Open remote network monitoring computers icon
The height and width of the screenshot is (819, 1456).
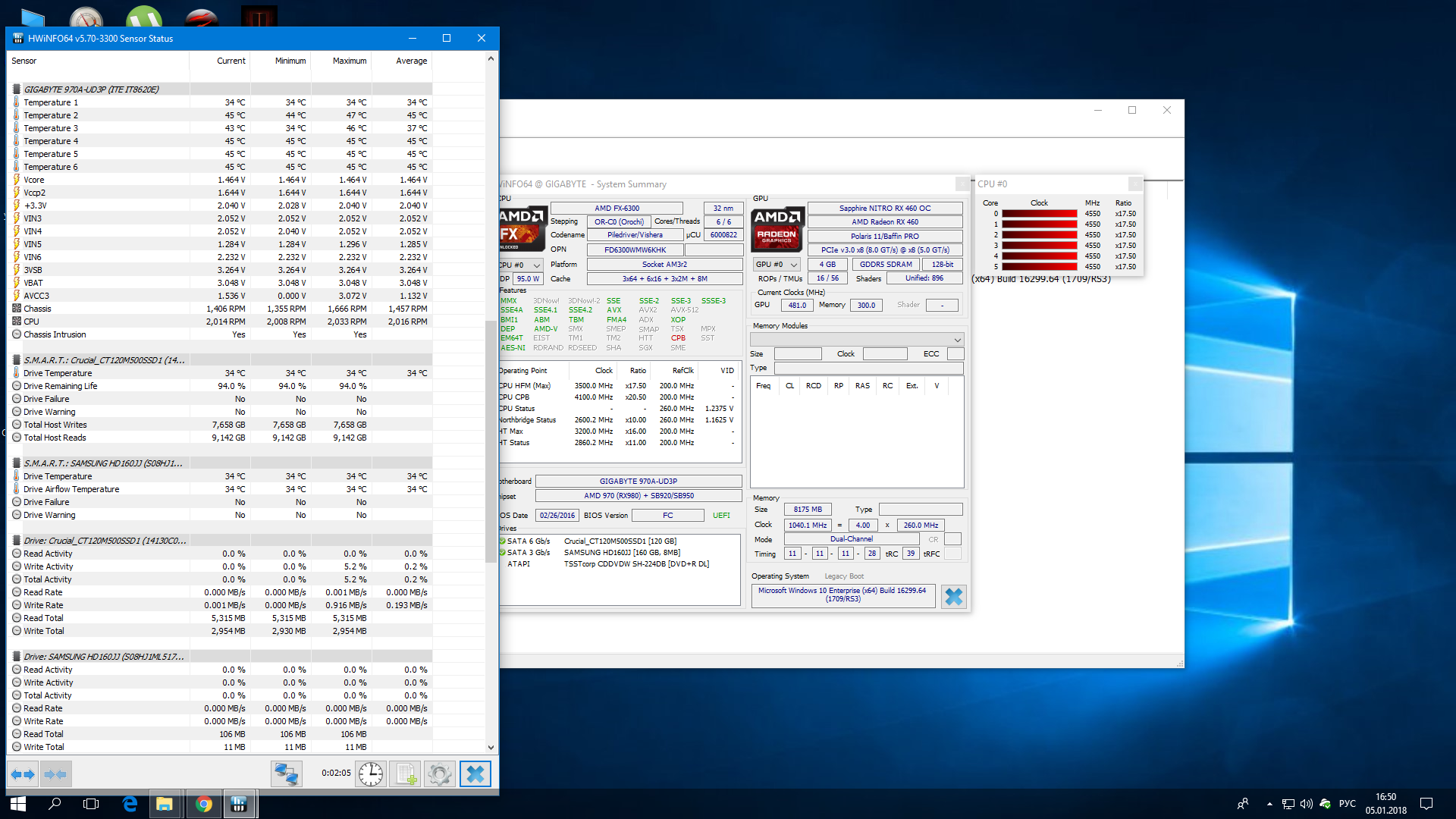[x=287, y=774]
